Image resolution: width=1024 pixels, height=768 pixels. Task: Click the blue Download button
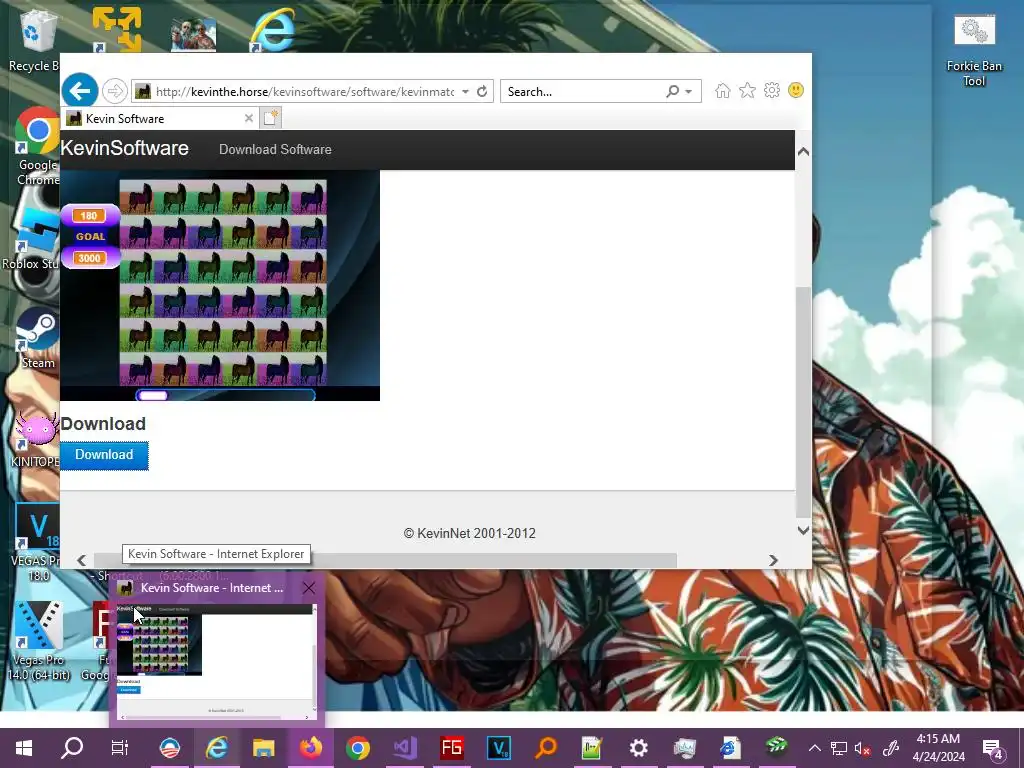[104, 455]
